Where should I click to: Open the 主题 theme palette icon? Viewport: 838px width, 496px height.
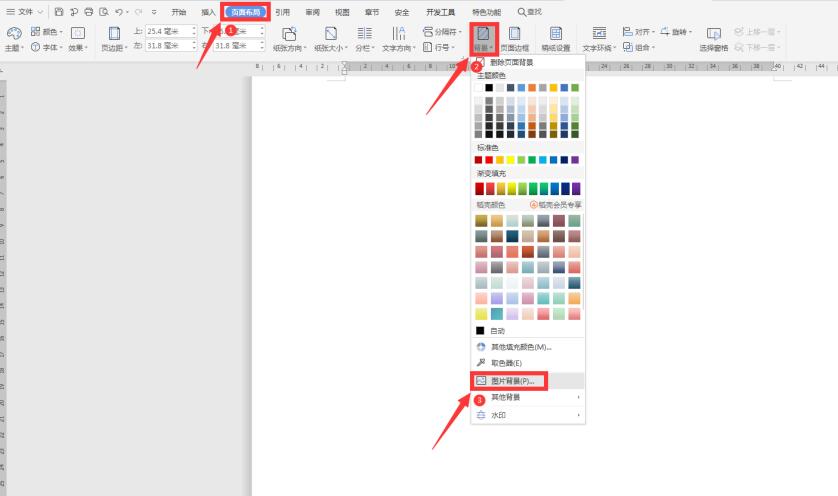tap(14, 34)
